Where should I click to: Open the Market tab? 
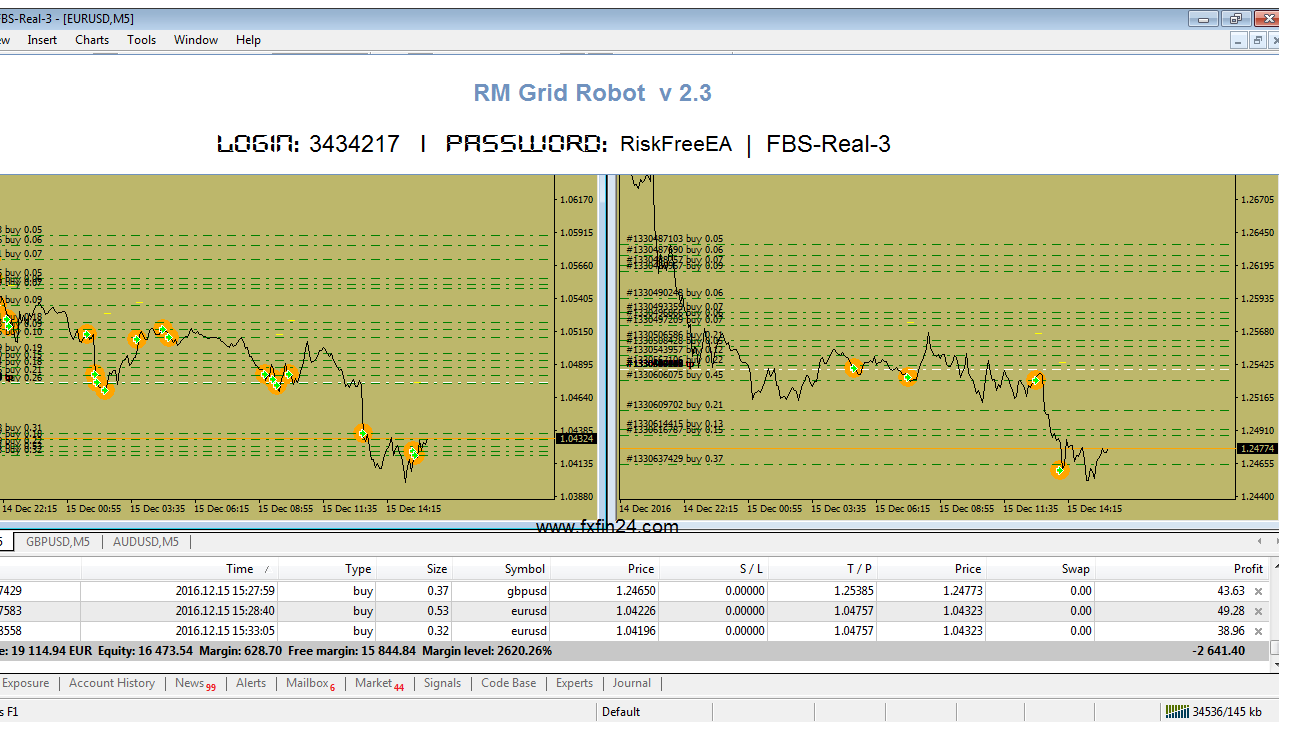tap(378, 684)
